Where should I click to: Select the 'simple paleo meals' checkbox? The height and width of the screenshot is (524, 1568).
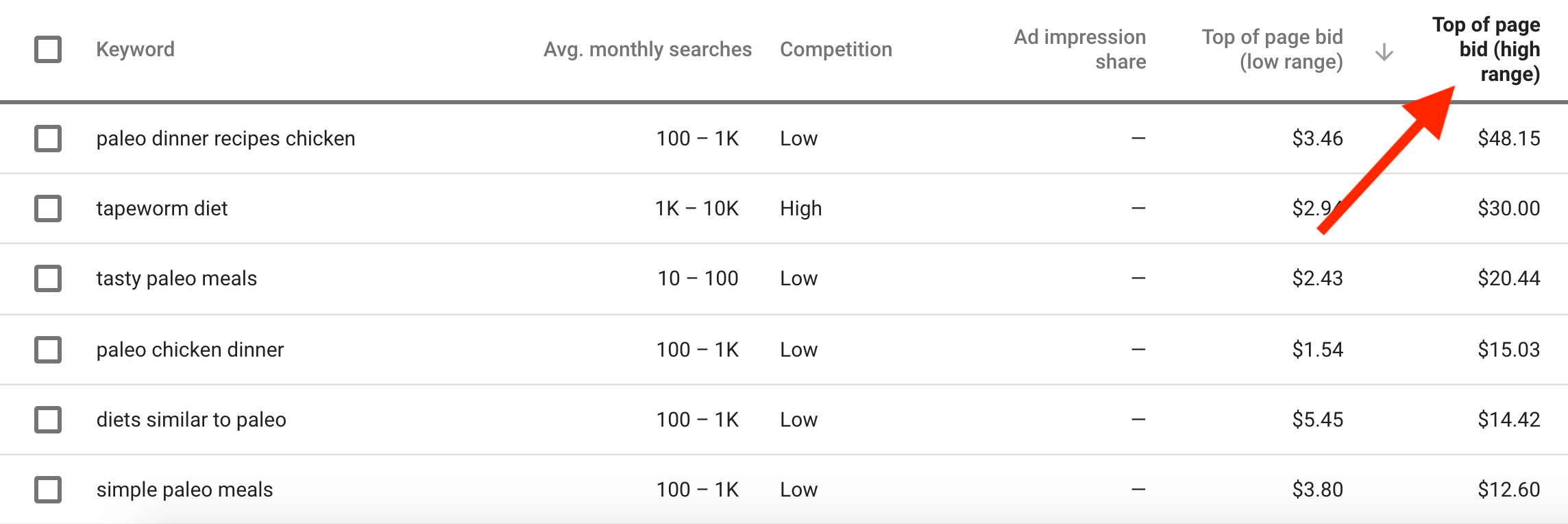click(48, 490)
